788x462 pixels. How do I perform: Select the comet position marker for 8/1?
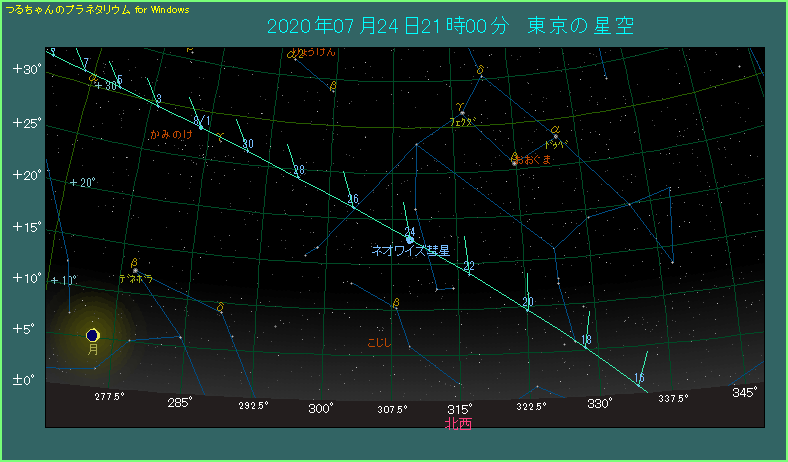click(201, 128)
